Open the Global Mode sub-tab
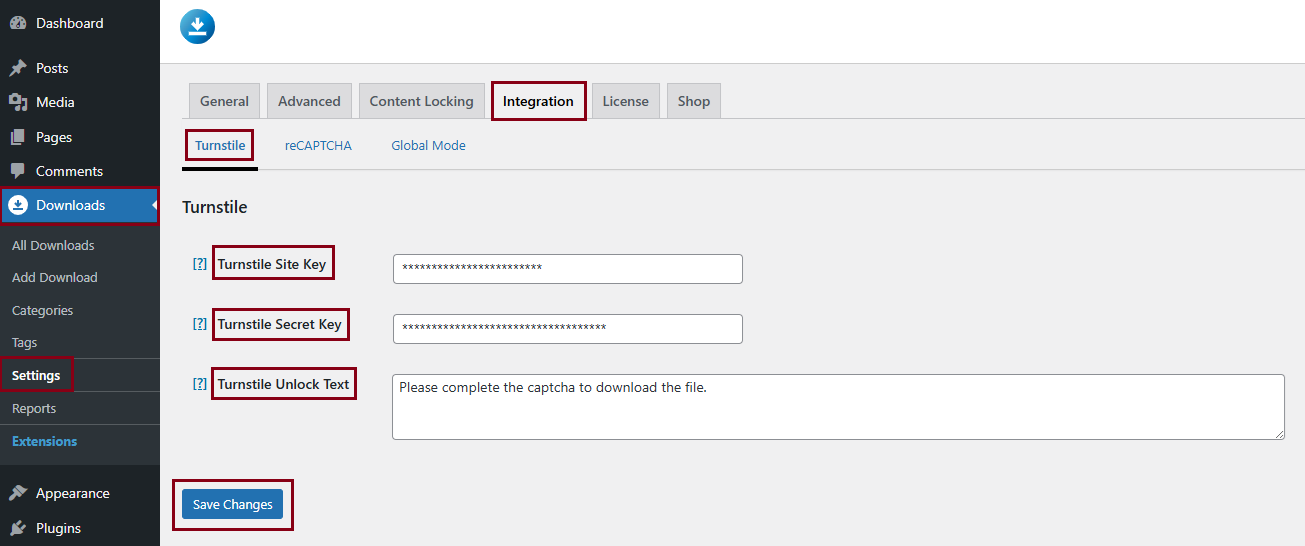This screenshot has height=546, width=1305. tap(428, 146)
